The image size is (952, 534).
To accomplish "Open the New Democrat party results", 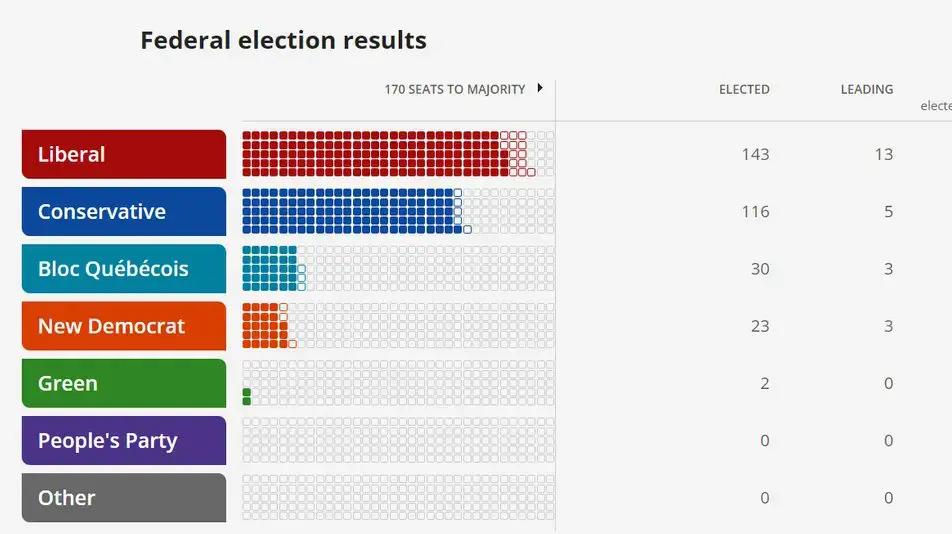I will (124, 326).
